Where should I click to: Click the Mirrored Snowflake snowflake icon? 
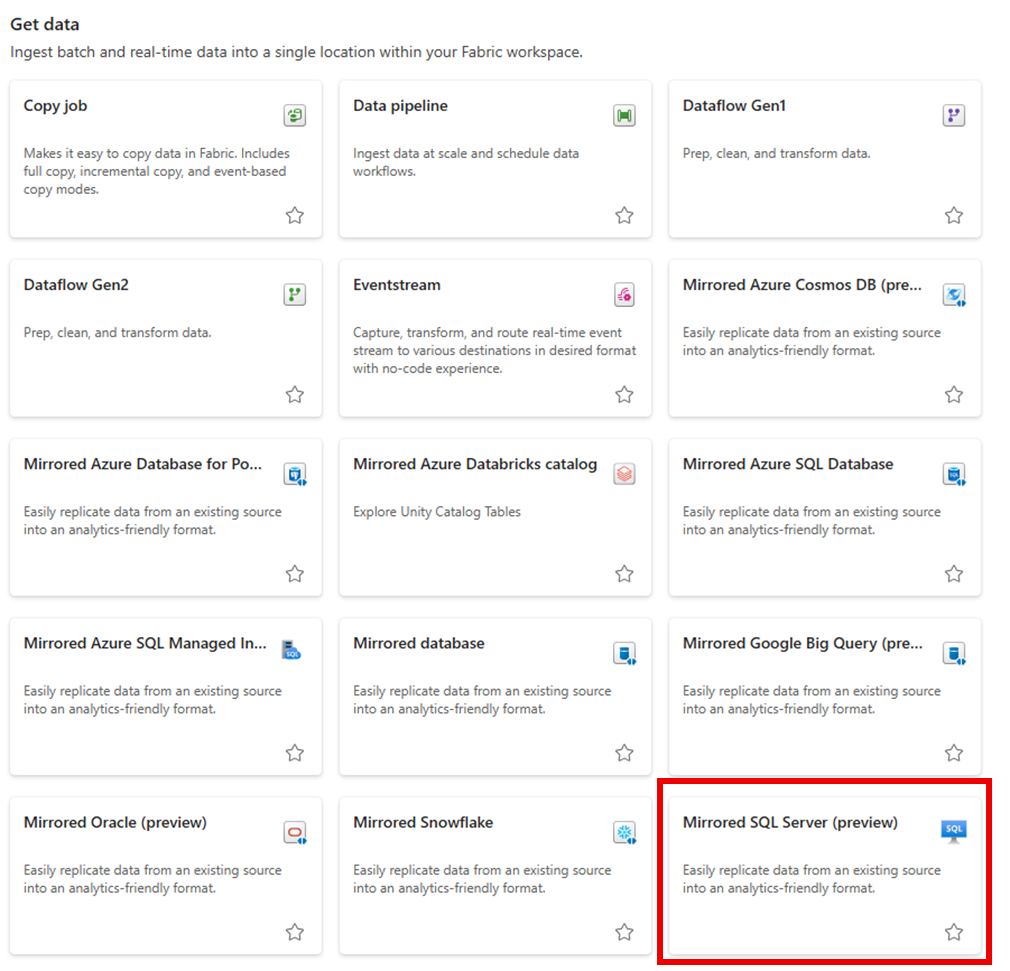point(624,832)
